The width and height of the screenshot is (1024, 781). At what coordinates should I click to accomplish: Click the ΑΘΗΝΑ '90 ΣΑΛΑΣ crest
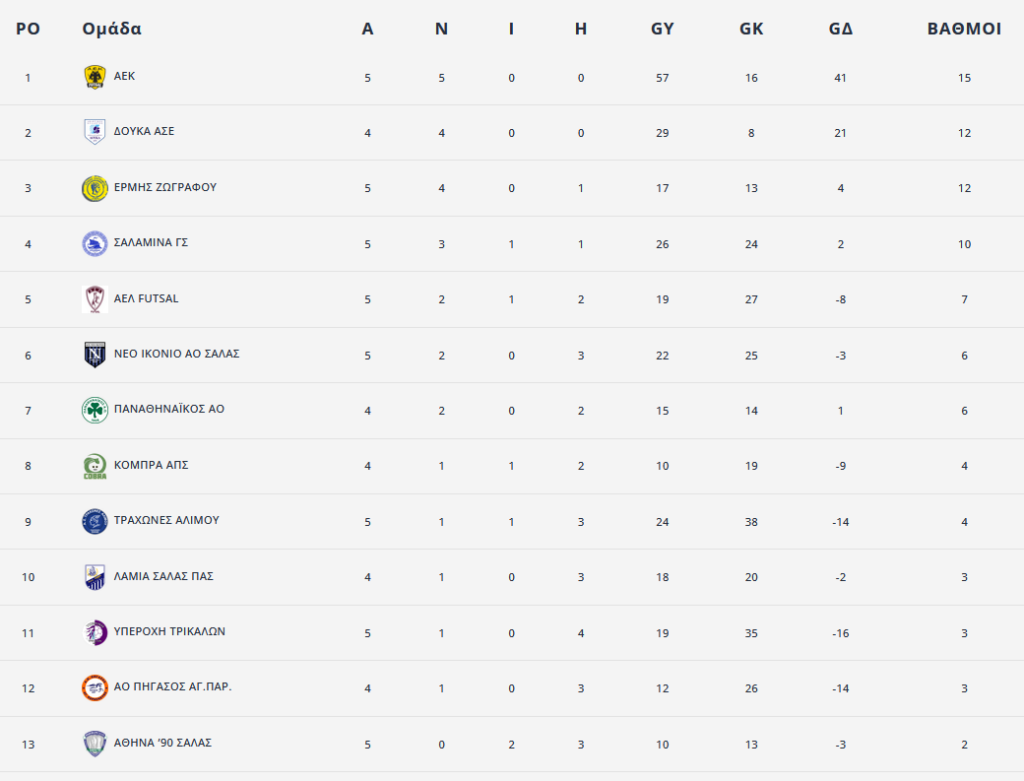[x=95, y=744]
